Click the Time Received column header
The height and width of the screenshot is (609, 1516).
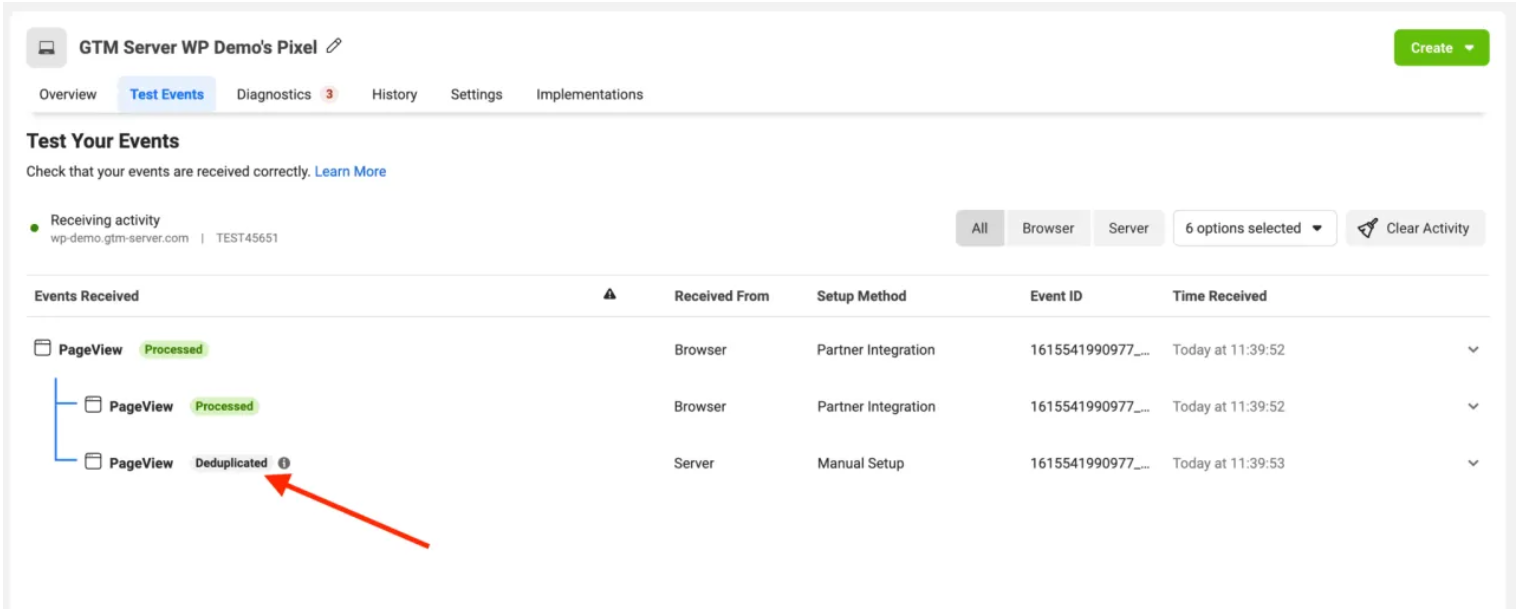pos(1219,296)
